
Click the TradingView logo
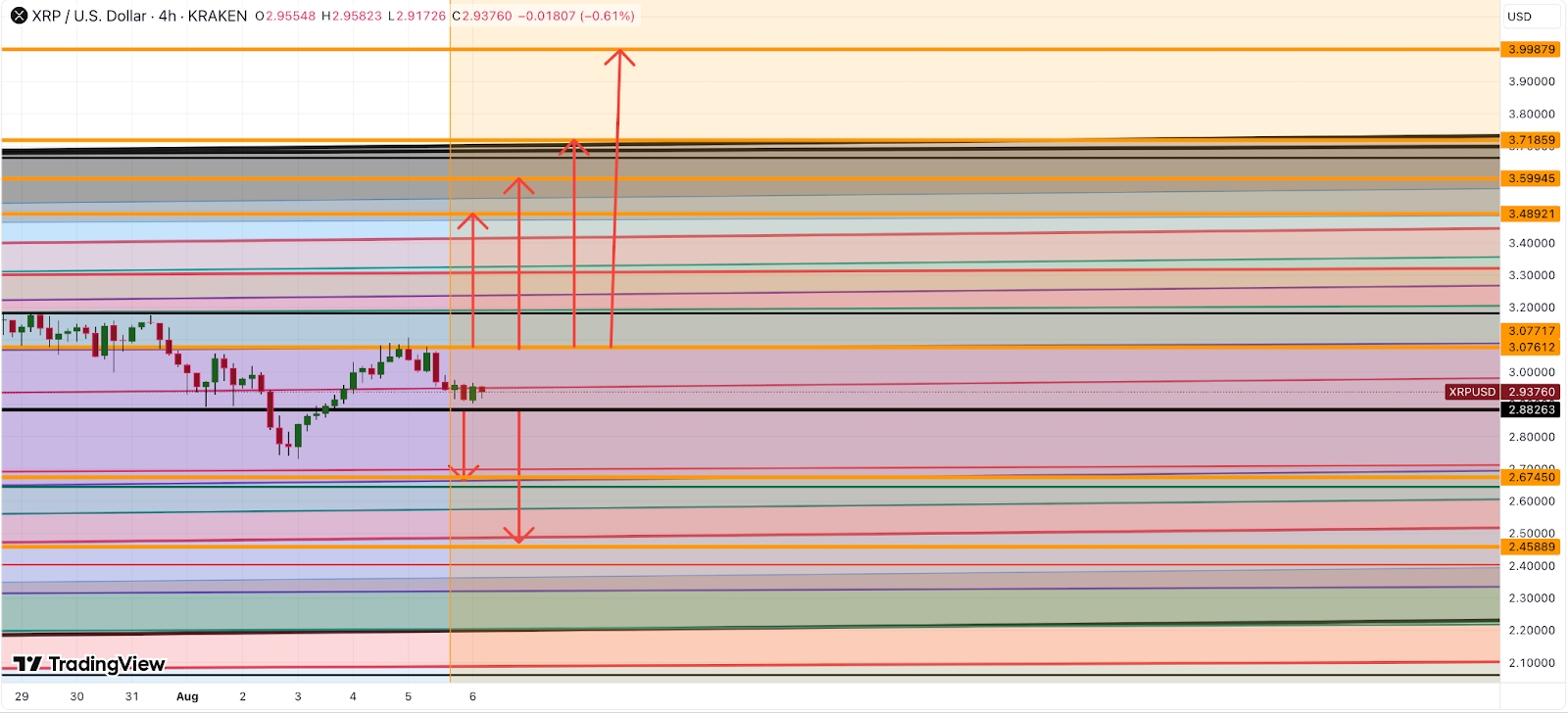(x=89, y=664)
